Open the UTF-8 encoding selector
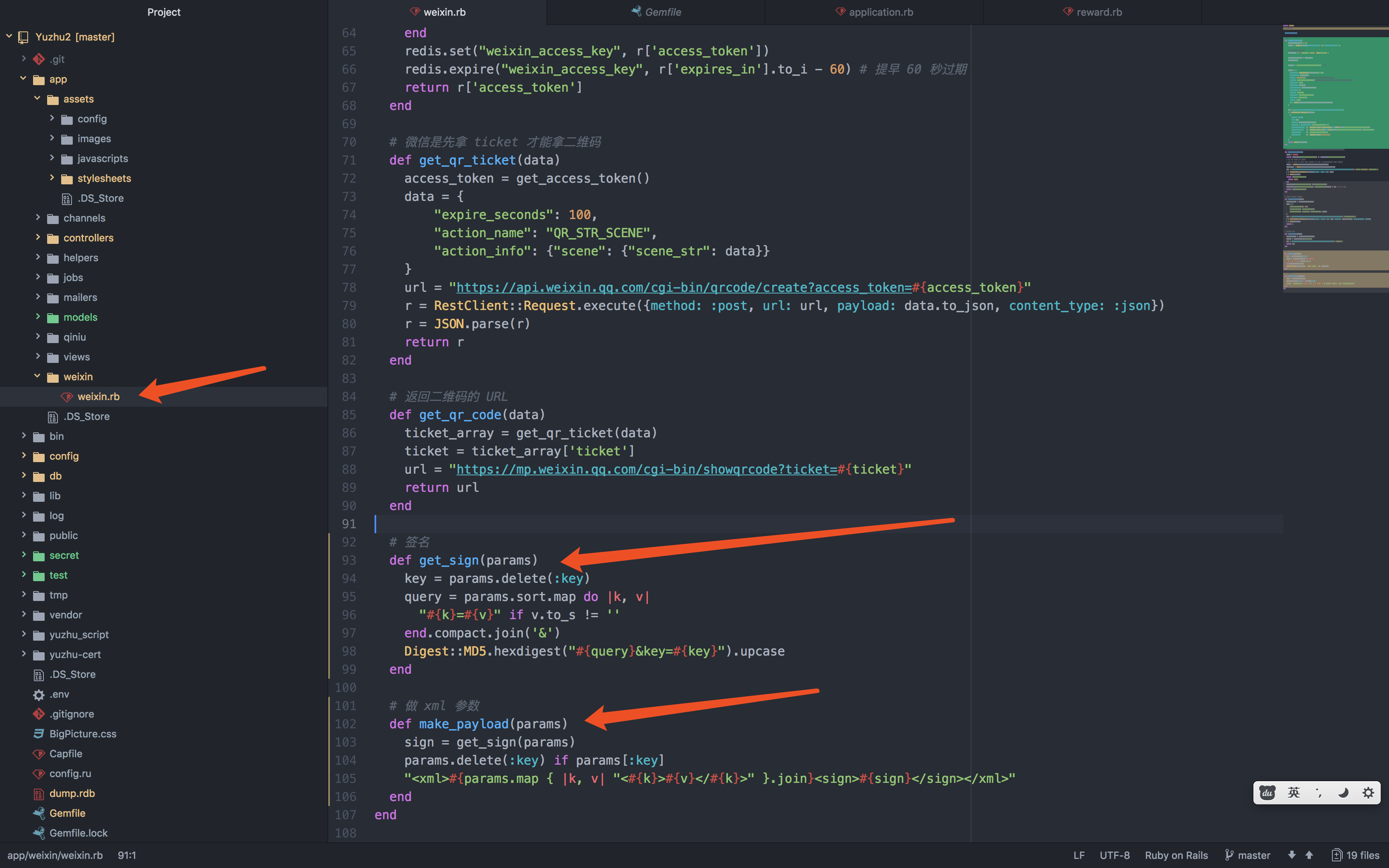The height and width of the screenshot is (868, 1389). coord(1115,855)
